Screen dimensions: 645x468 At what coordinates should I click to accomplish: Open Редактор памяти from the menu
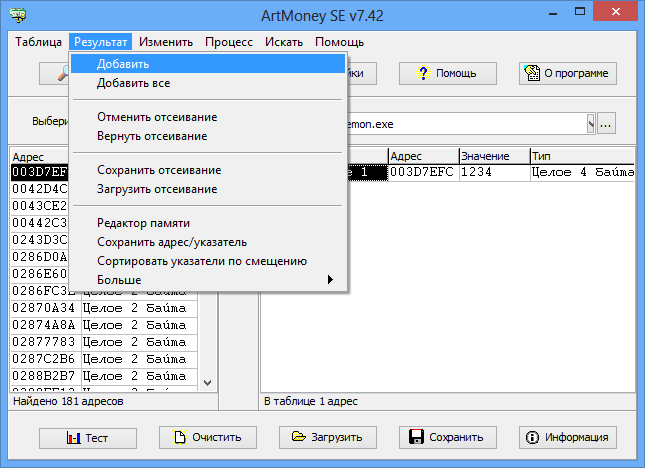point(208,223)
